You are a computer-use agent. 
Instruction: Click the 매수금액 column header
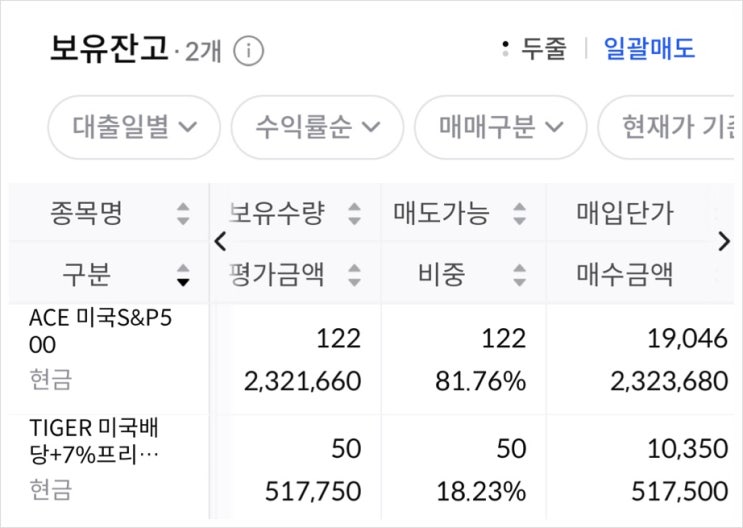click(x=625, y=275)
